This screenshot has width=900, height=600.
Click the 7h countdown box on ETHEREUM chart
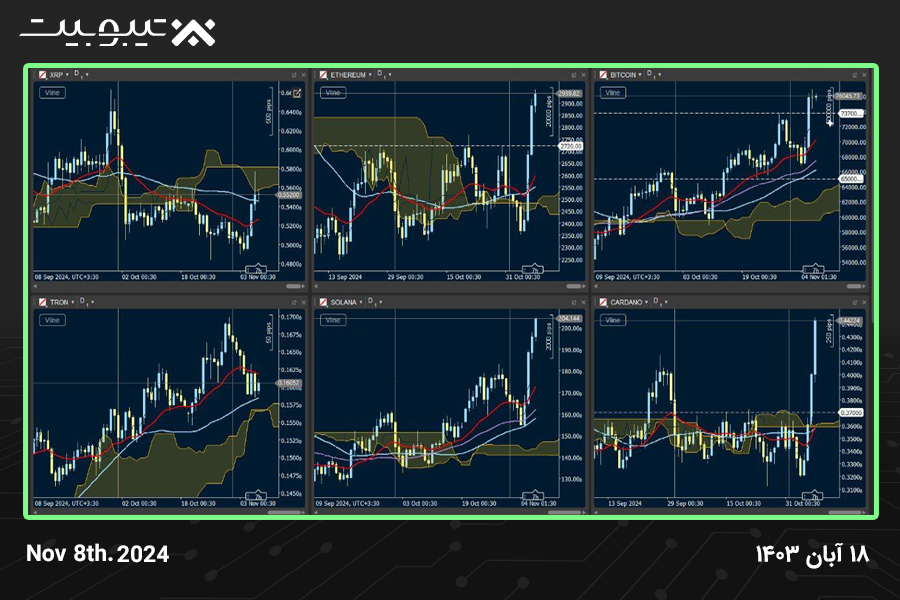coord(533,270)
